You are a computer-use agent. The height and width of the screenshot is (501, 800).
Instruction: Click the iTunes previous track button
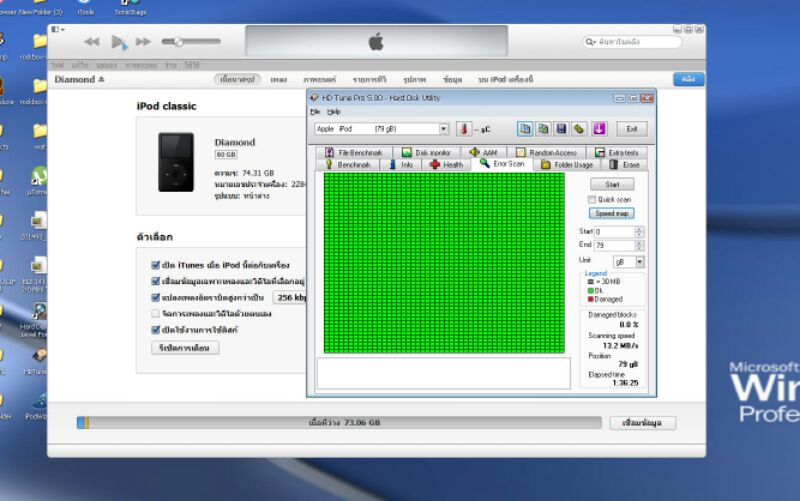tap(92, 41)
